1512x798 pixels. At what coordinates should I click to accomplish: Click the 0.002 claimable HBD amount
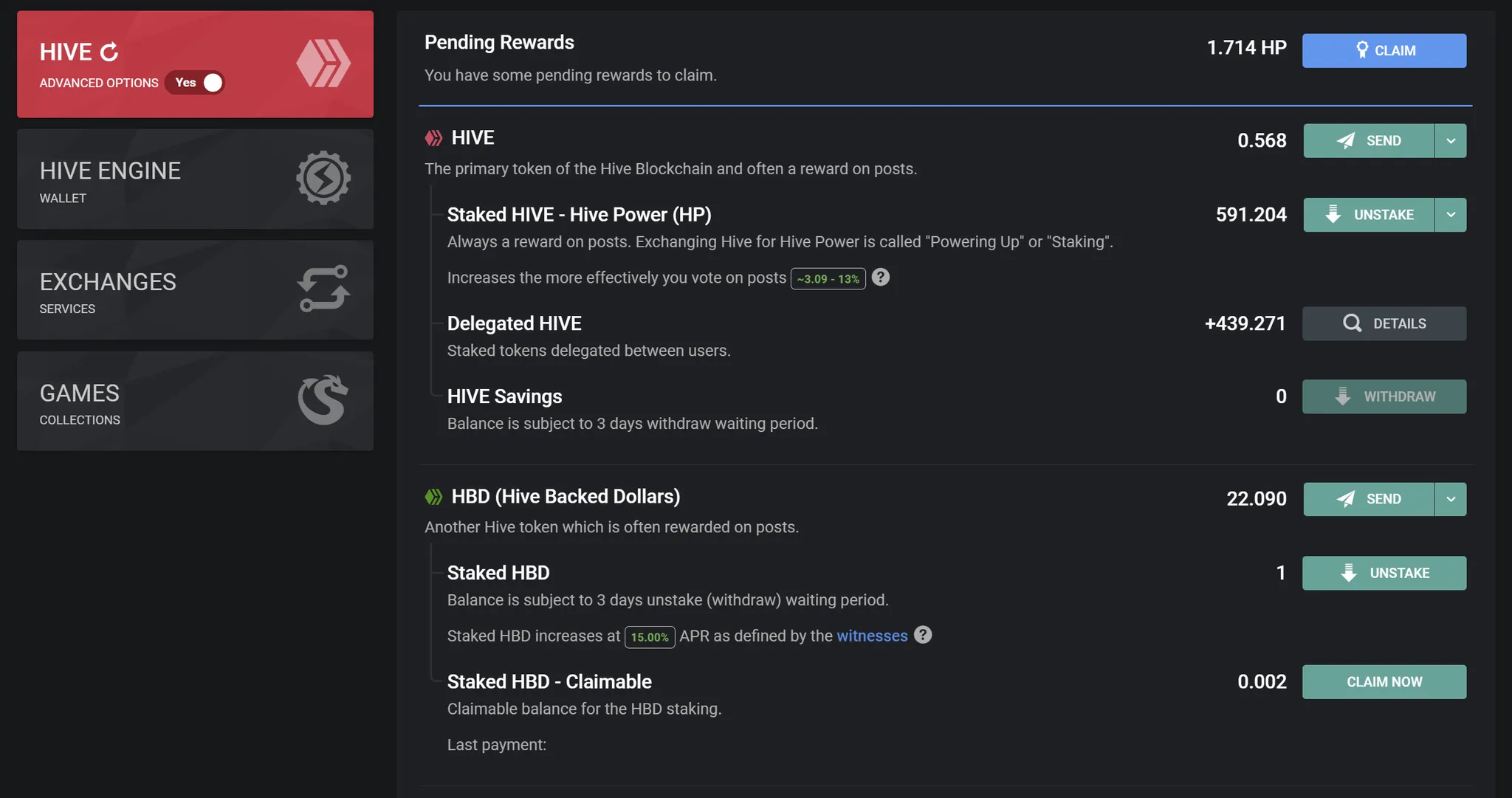click(1262, 681)
